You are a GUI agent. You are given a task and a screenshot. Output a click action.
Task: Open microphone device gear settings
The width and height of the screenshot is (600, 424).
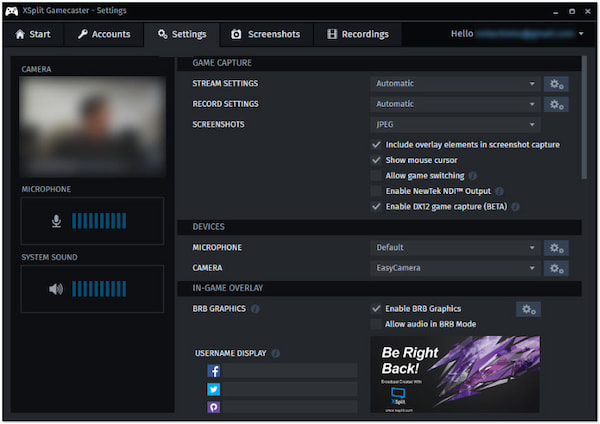(x=556, y=248)
